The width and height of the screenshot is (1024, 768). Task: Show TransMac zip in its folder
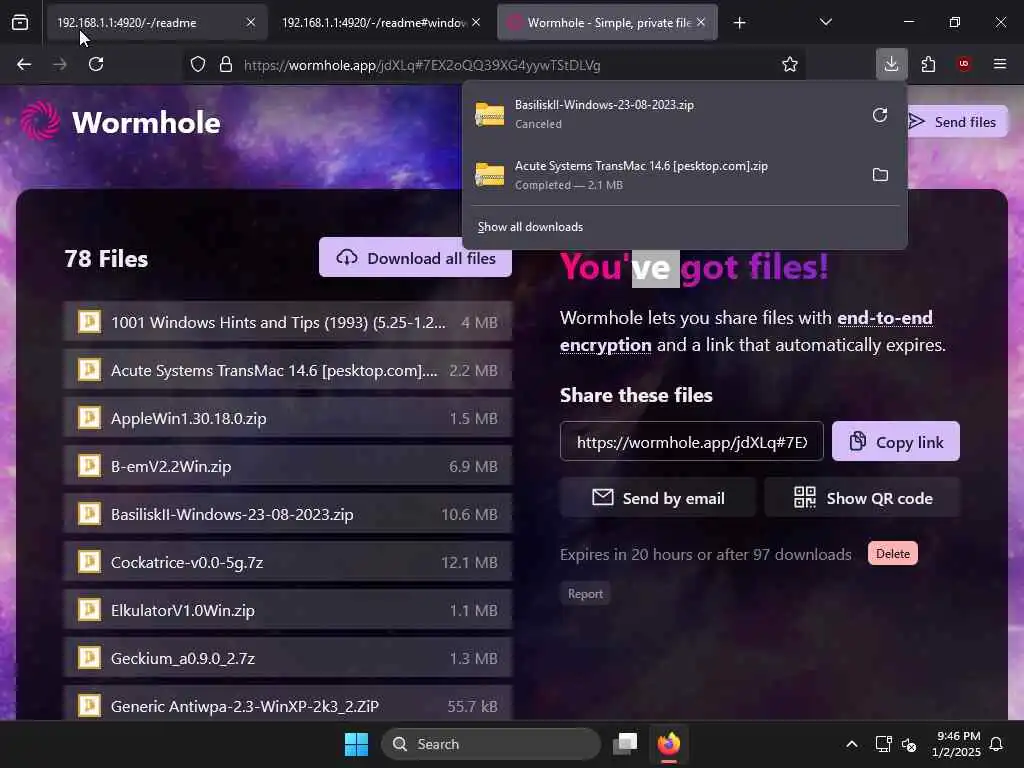click(880, 175)
